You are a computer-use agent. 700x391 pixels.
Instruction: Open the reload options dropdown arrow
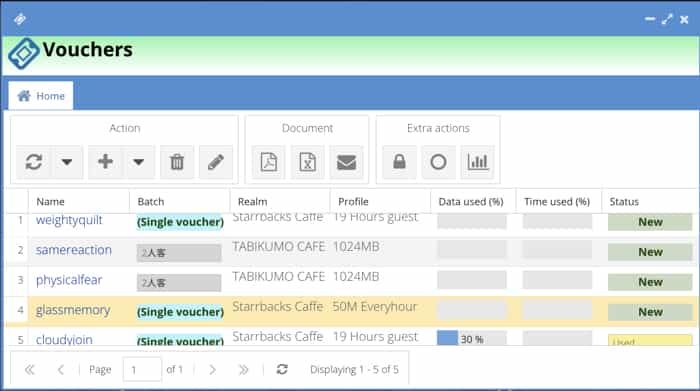pos(67,162)
